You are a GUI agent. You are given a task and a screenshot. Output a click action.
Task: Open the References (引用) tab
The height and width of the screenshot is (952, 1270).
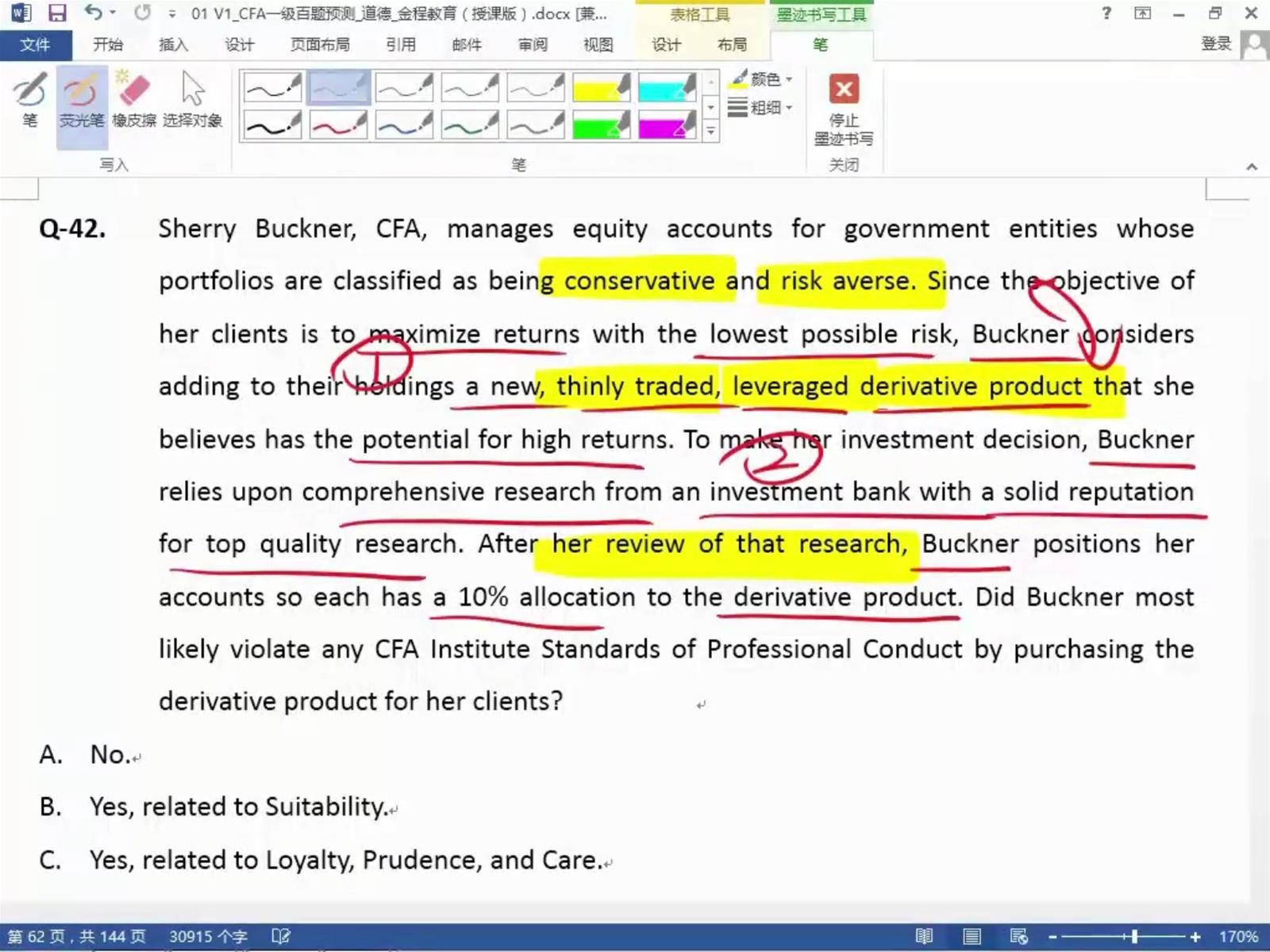pos(401,44)
